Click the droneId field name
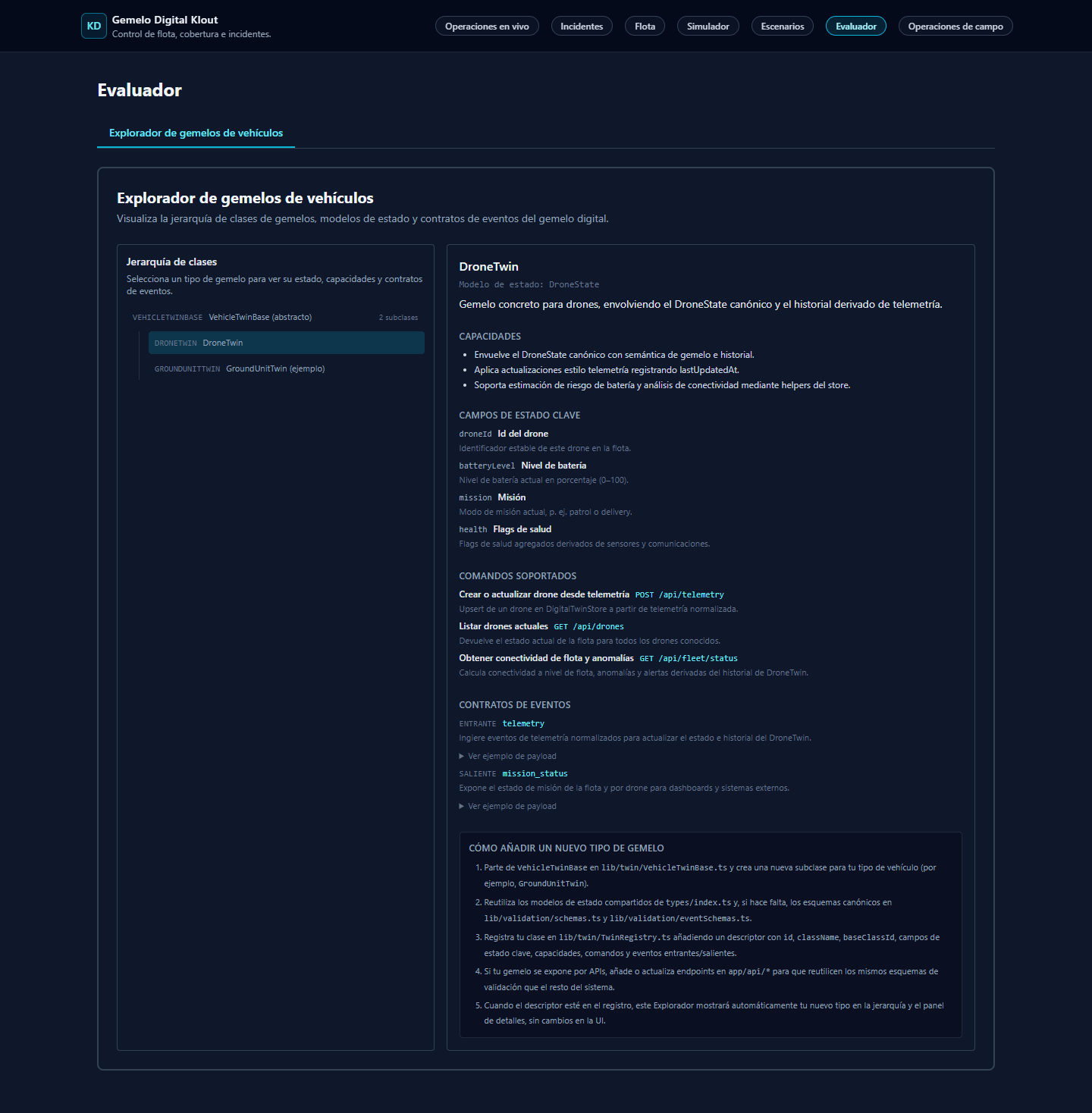Image resolution: width=1092 pixels, height=1113 pixels. coord(475,434)
